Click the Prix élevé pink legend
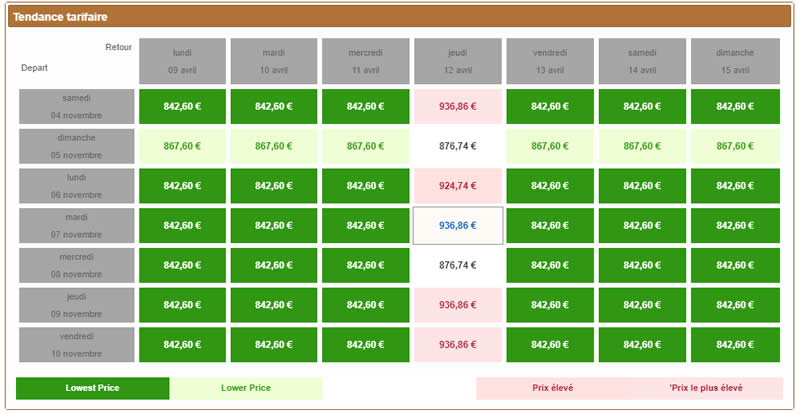Screen dimensions: 800x414 [x=552, y=388]
